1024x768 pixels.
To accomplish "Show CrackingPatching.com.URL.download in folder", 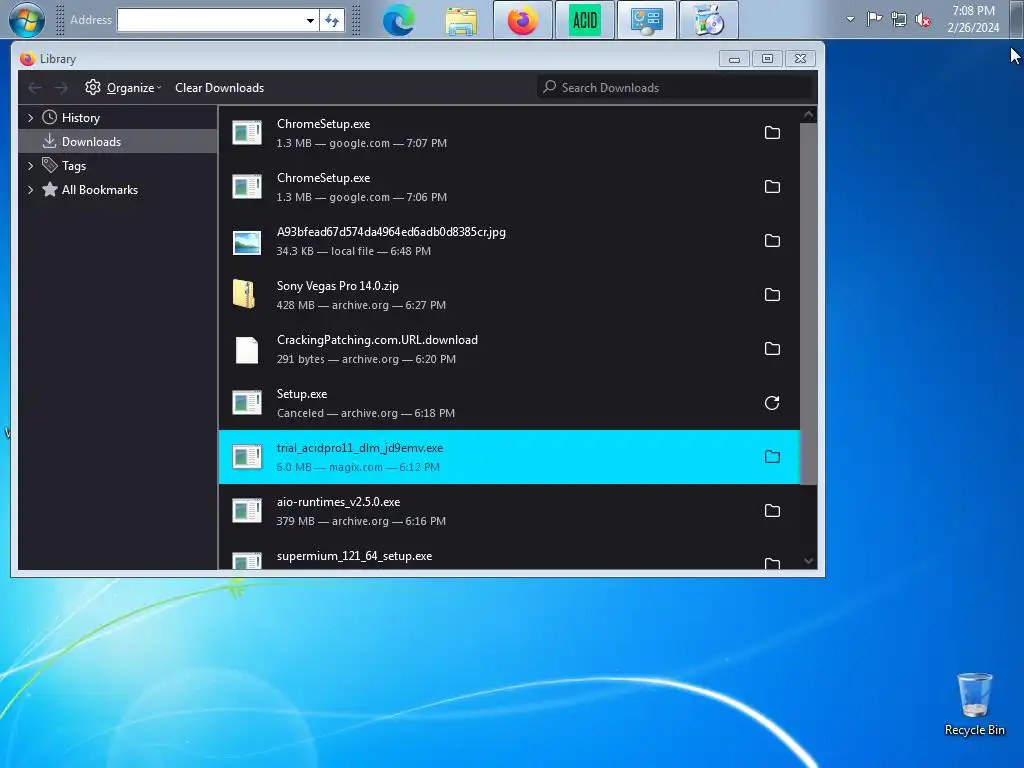I will [772, 349].
